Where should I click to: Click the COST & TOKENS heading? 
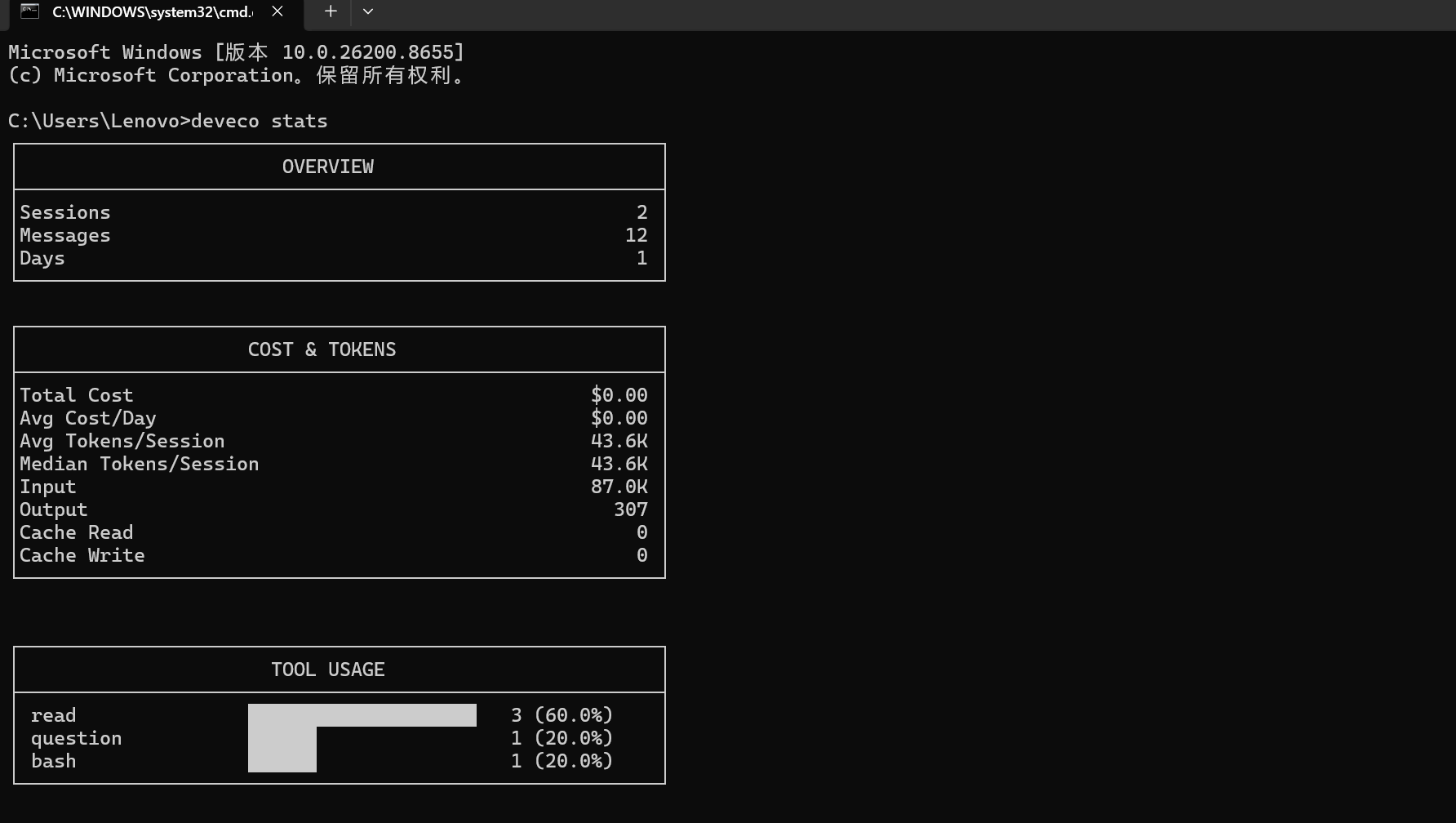coord(322,349)
